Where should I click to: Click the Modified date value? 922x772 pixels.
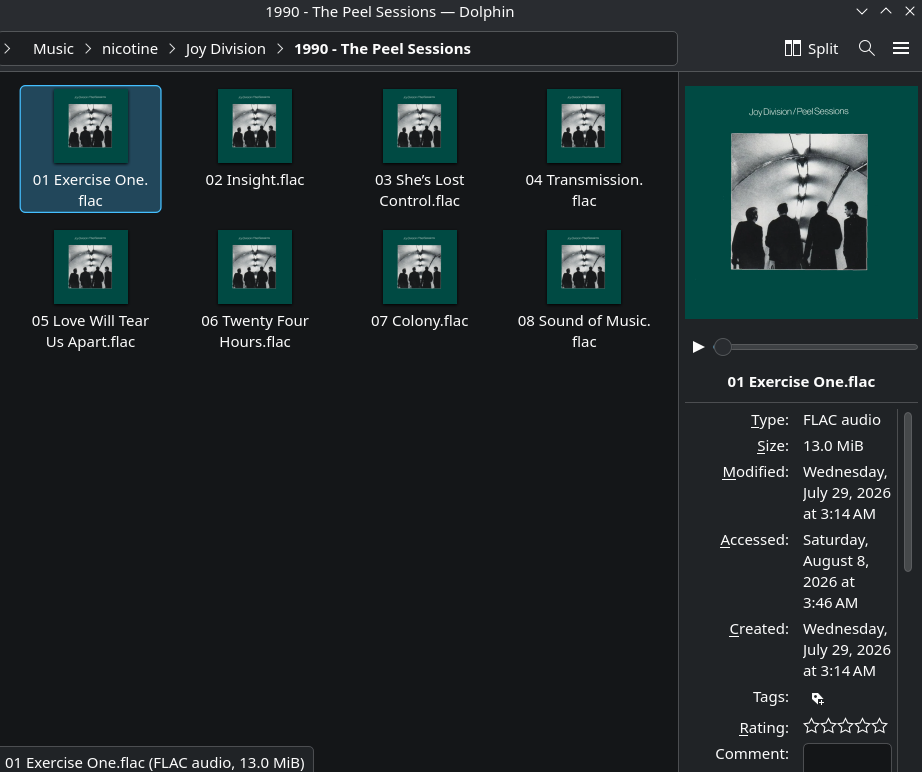[847, 493]
